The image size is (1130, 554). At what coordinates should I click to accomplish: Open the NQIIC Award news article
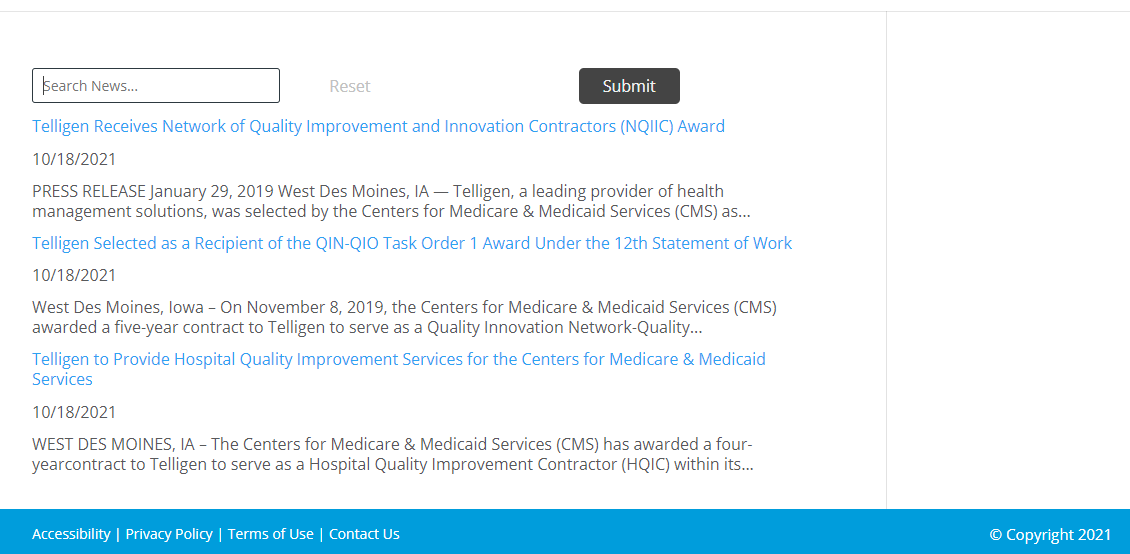pos(378,127)
